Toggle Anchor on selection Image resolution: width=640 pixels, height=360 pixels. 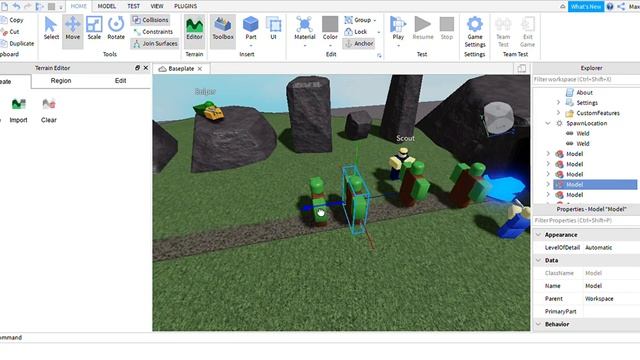(x=359, y=43)
